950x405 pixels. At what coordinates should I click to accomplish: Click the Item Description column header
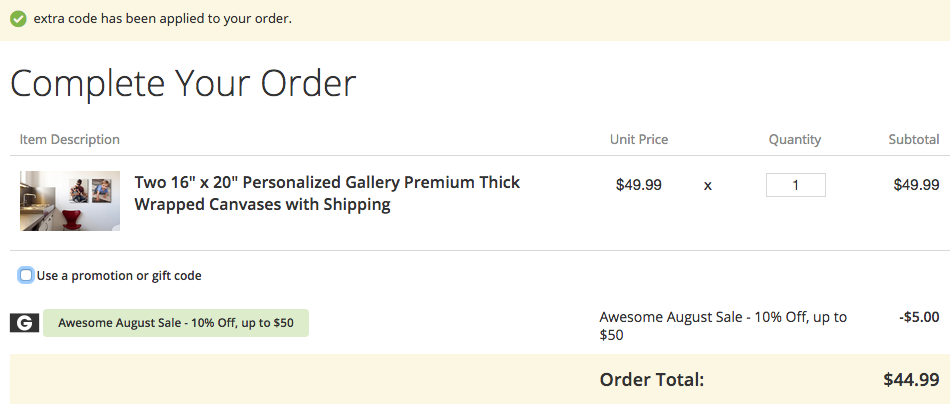click(x=70, y=139)
